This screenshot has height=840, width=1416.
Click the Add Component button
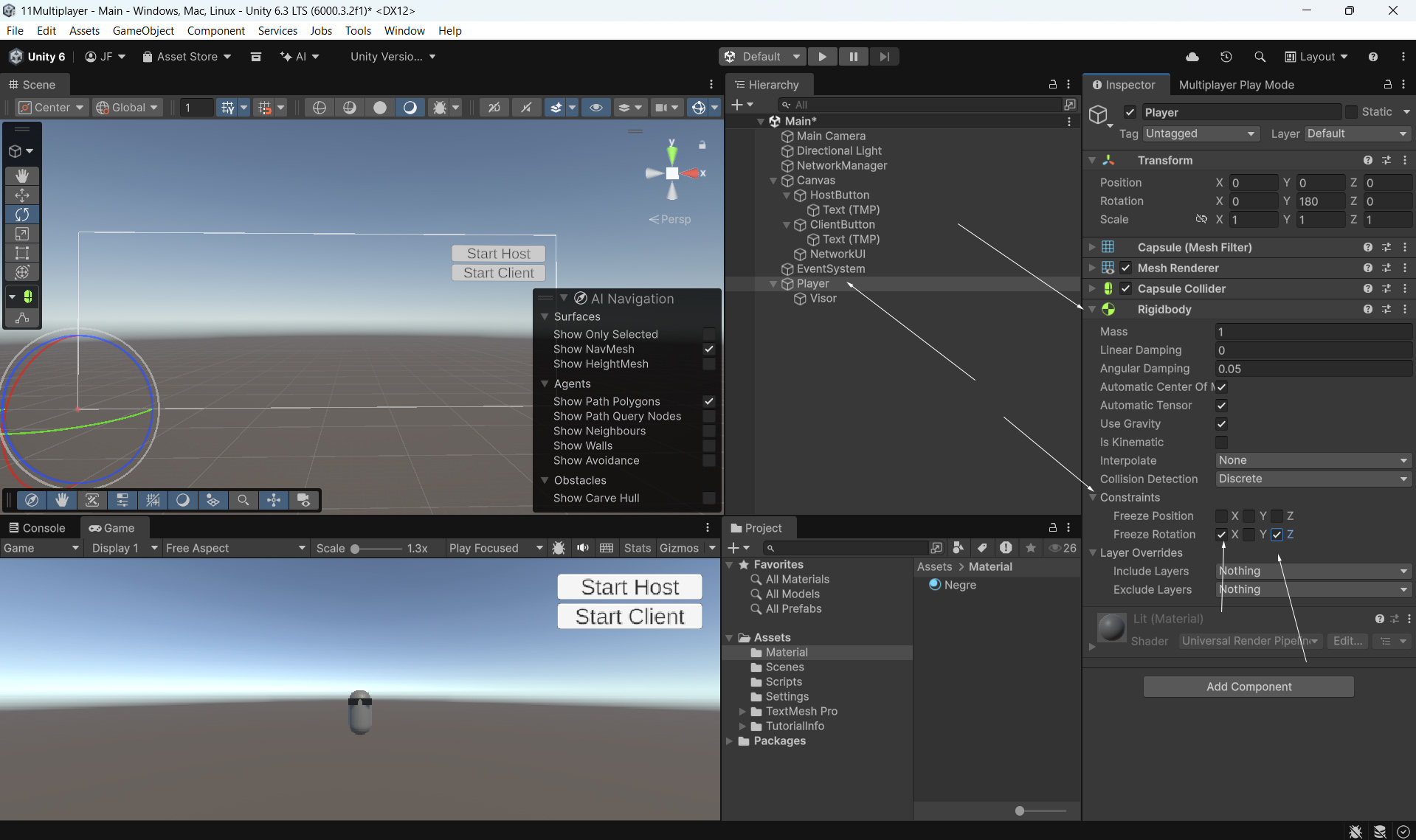pos(1249,687)
